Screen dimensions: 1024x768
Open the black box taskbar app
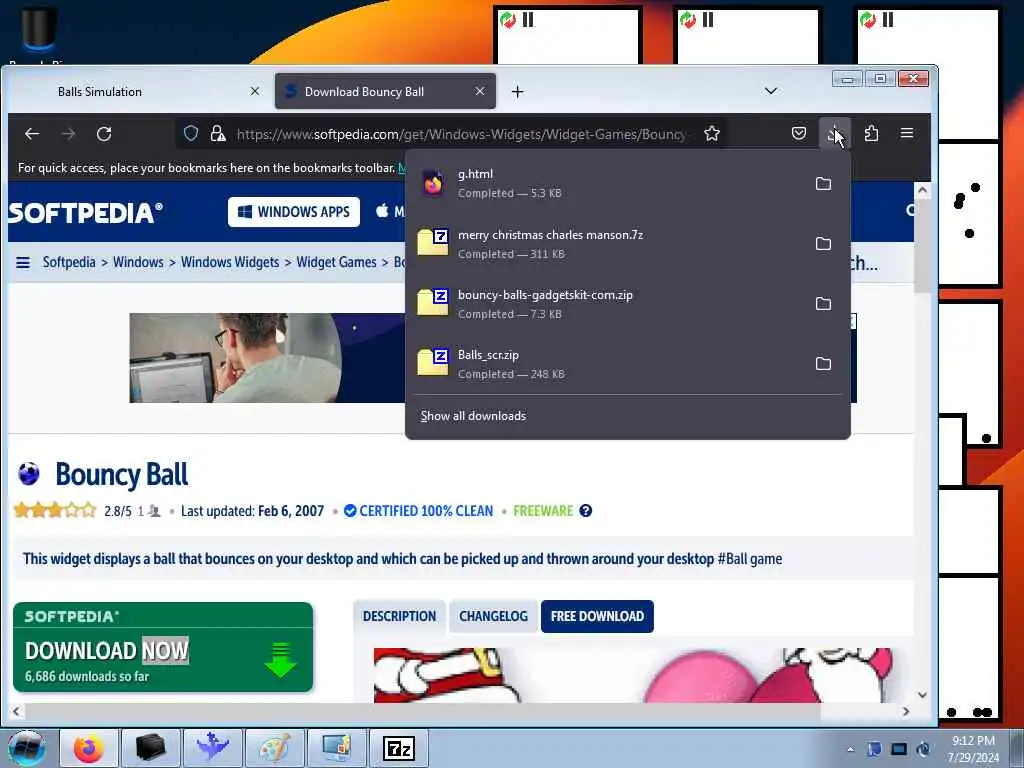[150, 748]
